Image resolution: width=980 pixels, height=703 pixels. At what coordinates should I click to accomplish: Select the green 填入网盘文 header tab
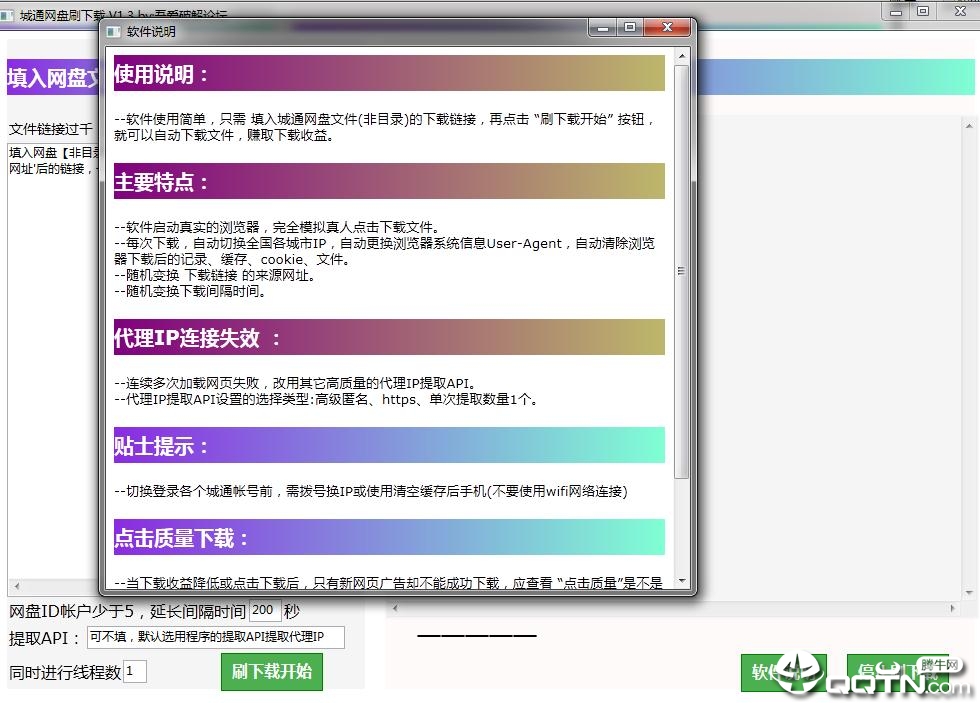pyautogui.click(x=52, y=78)
